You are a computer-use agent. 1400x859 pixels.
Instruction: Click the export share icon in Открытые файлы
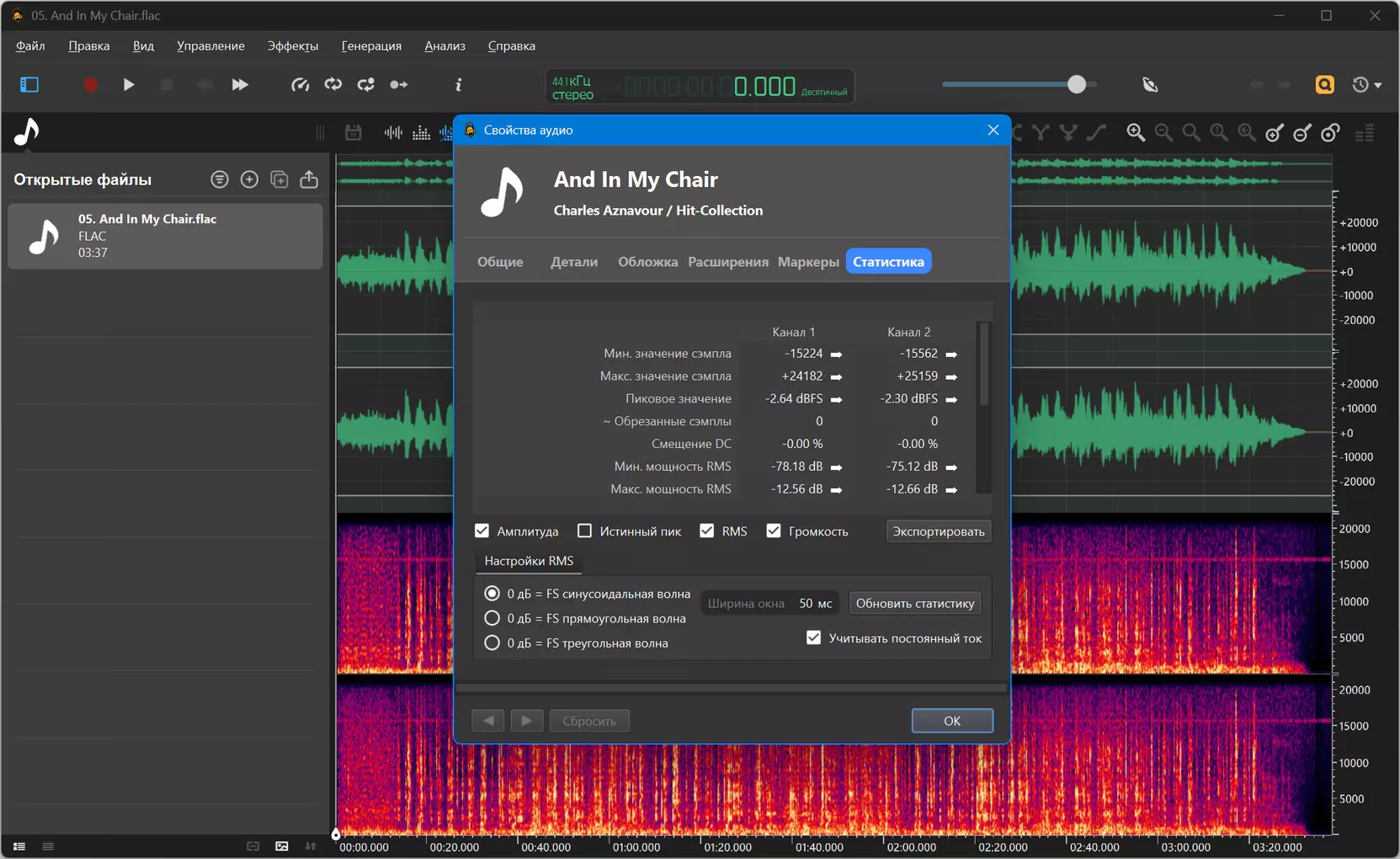(x=309, y=179)
